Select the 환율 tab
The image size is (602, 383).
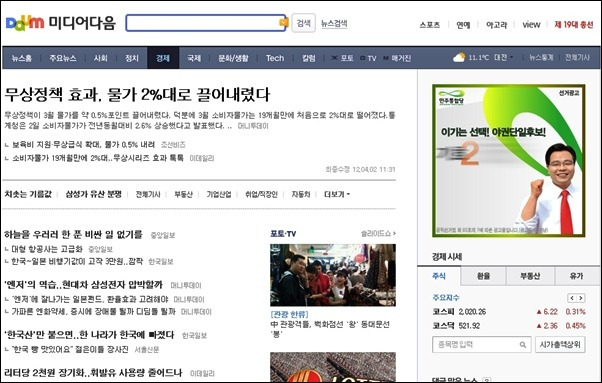point(483,276)
